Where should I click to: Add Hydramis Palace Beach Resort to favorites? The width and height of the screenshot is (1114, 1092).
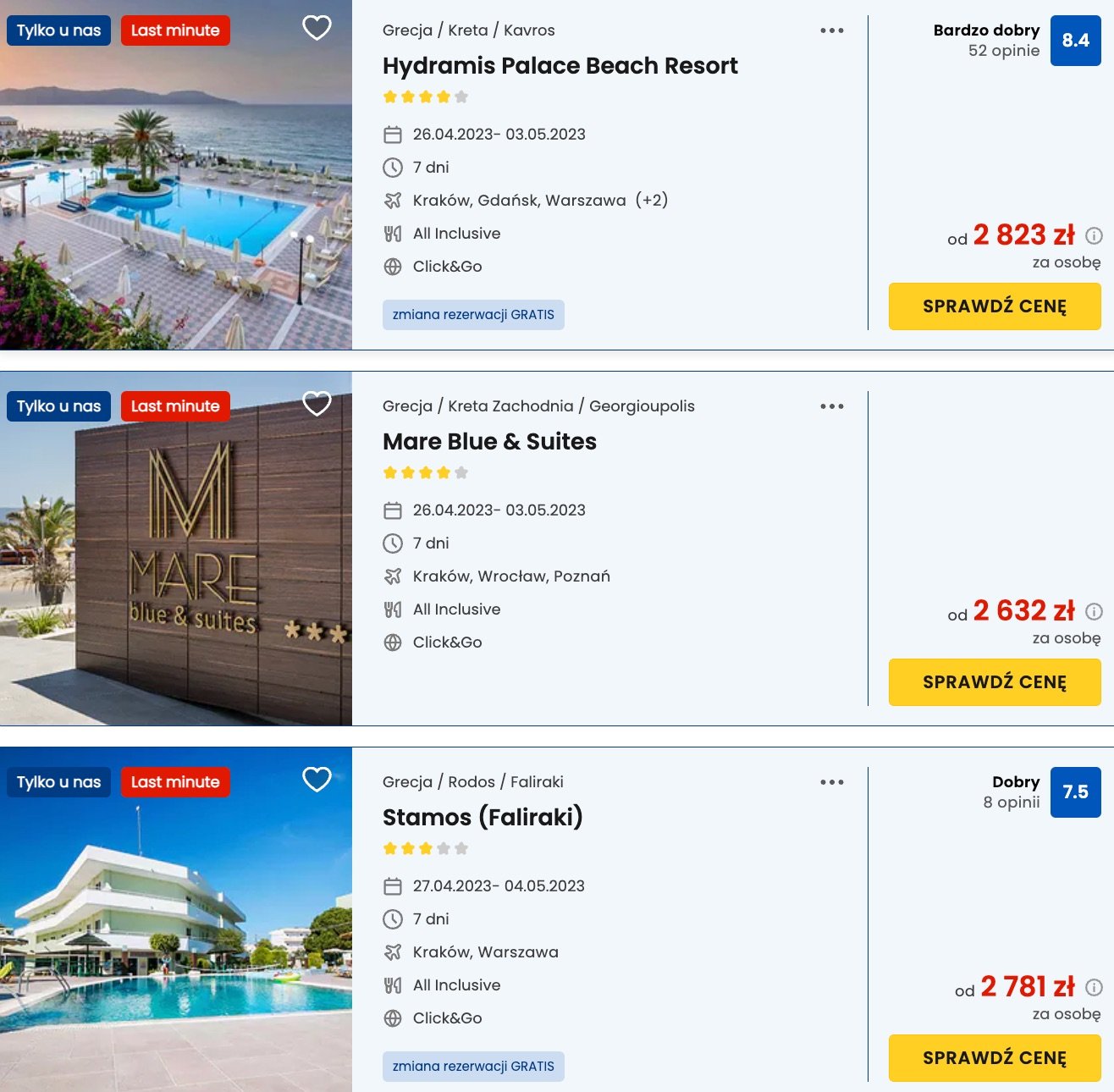(x=317, y=28)
